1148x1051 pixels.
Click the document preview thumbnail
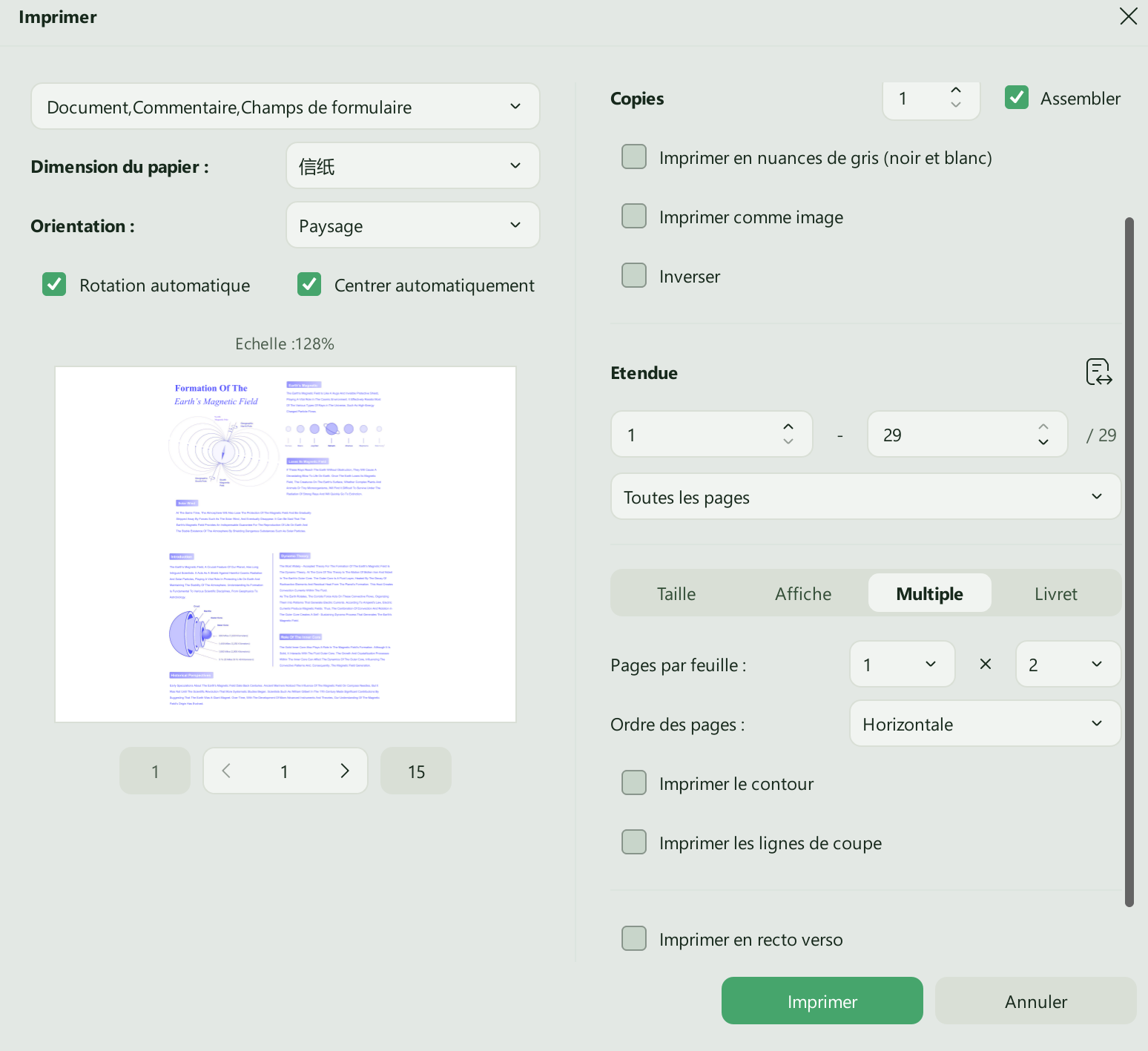coord(286,544)
